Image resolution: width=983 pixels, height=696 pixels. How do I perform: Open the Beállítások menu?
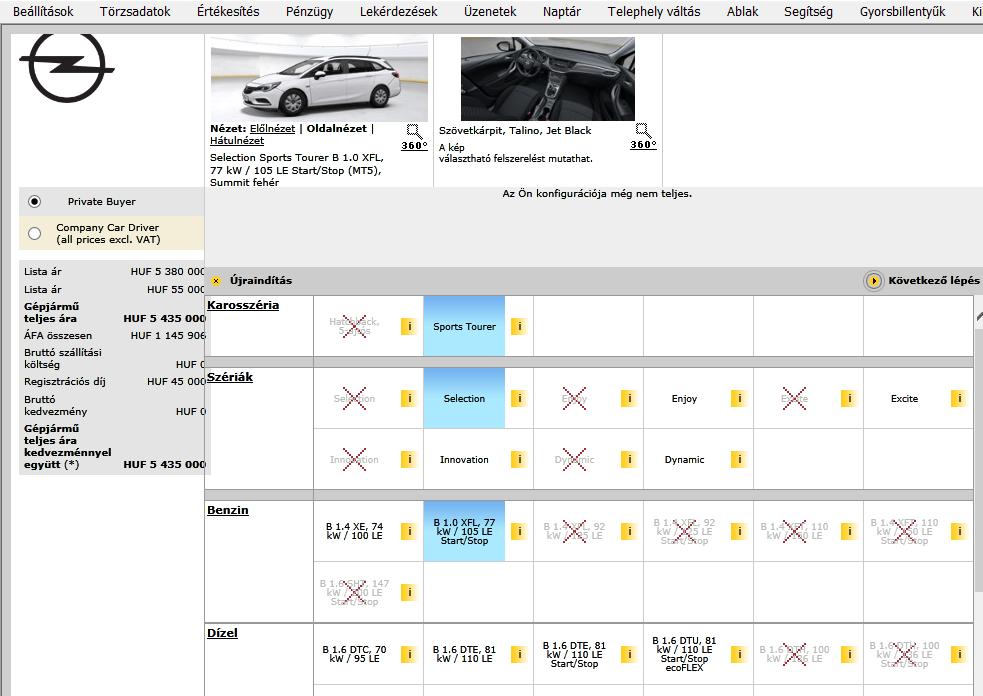(43, 11)
